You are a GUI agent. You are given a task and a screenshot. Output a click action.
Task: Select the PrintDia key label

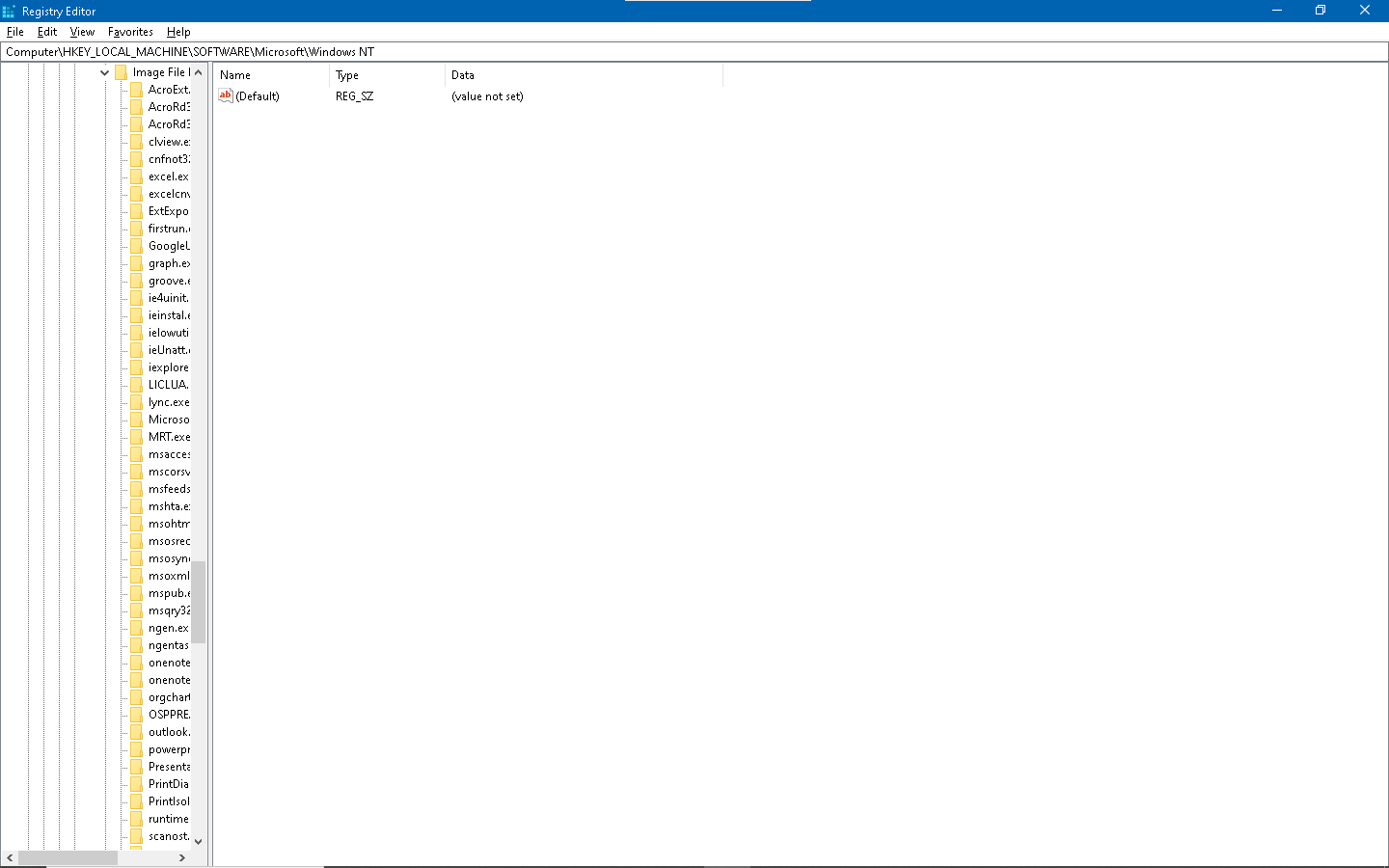pos(169,784)
